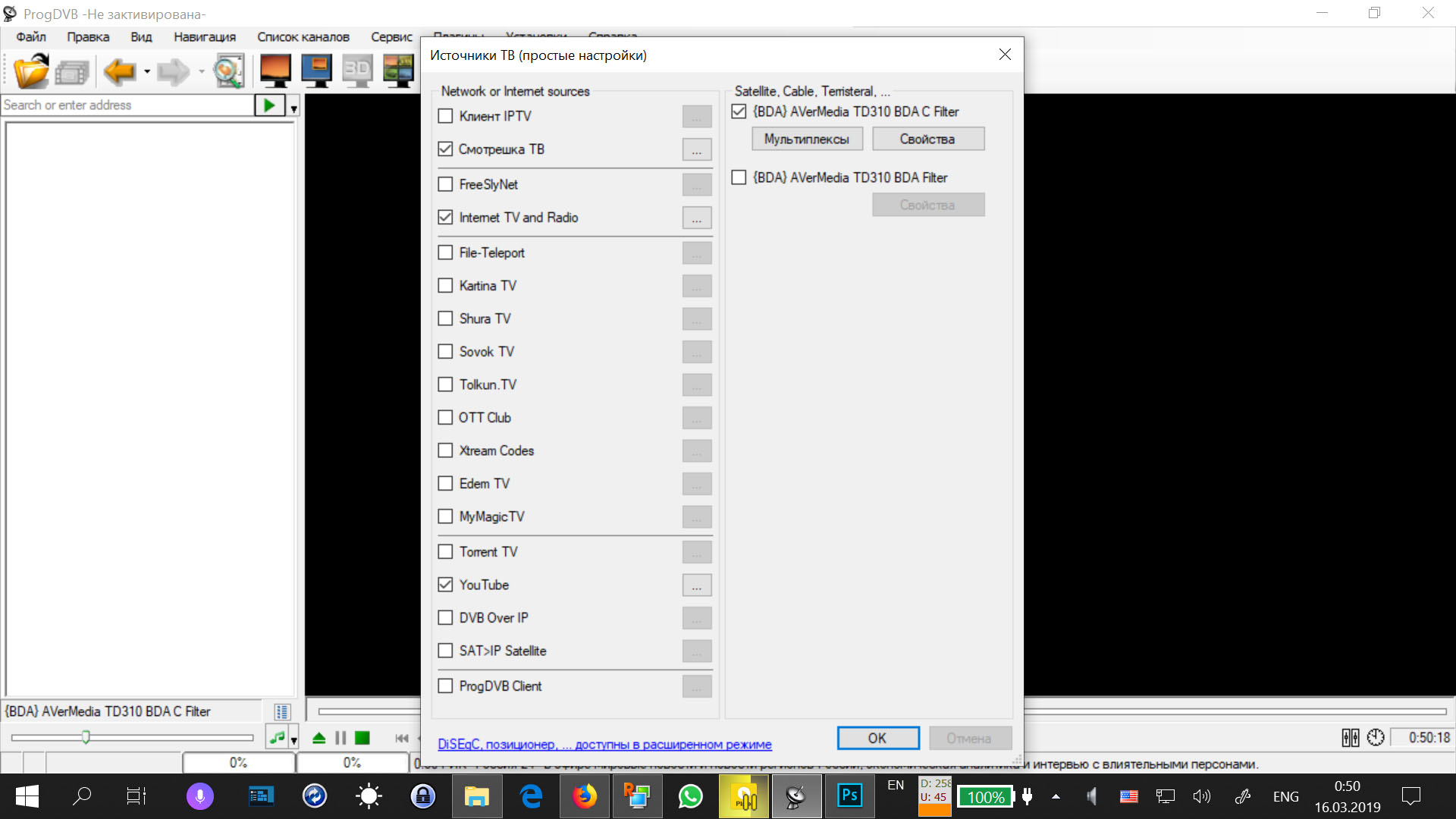The width and height of the screenshot is (1456, 819).
Task: Click the orange back arrow icon
Action: [119, 72]
